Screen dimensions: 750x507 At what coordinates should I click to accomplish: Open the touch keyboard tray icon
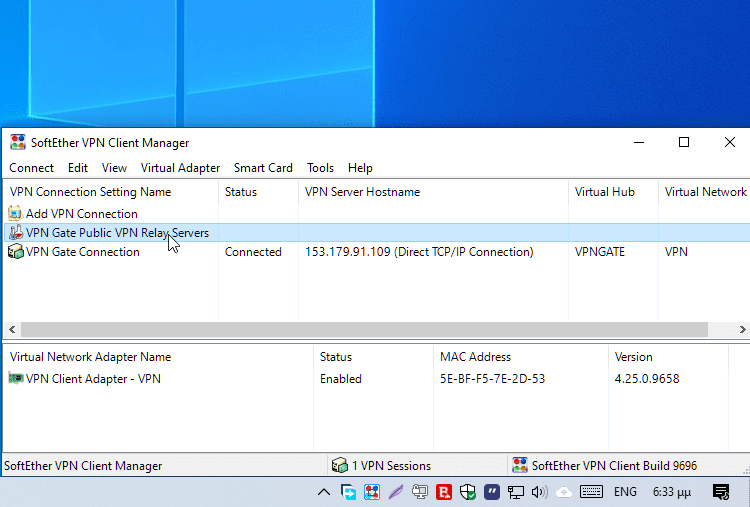(591, 492)
